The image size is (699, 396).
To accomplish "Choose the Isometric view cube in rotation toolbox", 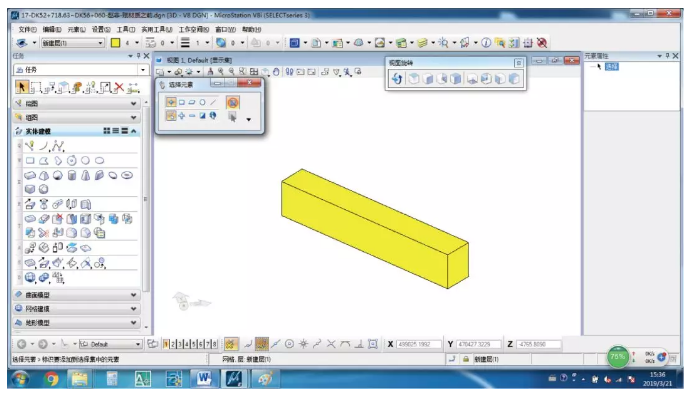I will click(x=455, y=79).
